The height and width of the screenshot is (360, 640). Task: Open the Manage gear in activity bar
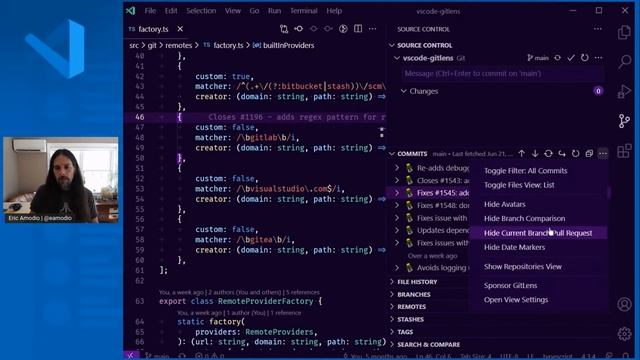pyautogui.click(x=624, y=334)
